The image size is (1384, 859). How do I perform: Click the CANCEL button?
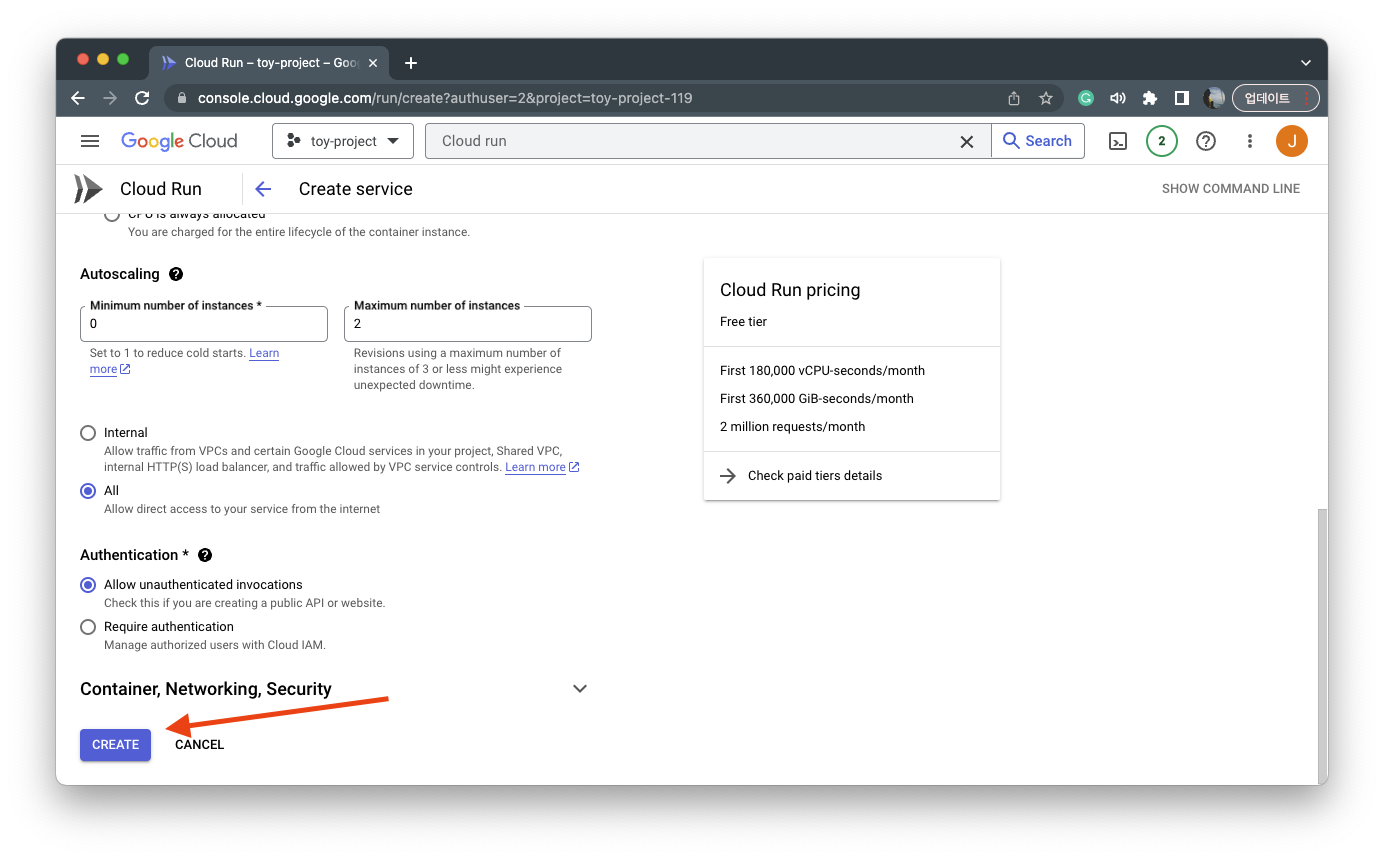[199, 745]
